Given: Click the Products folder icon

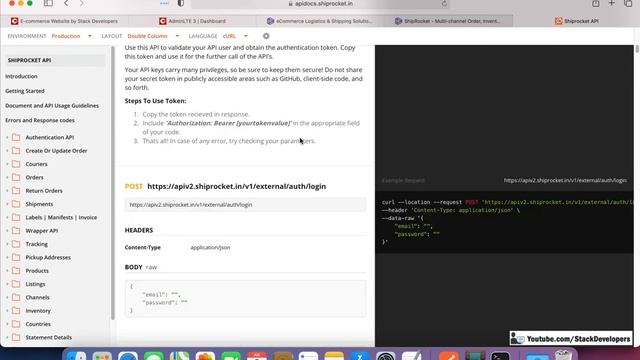Looking at the screenshot, I should 16,271.
